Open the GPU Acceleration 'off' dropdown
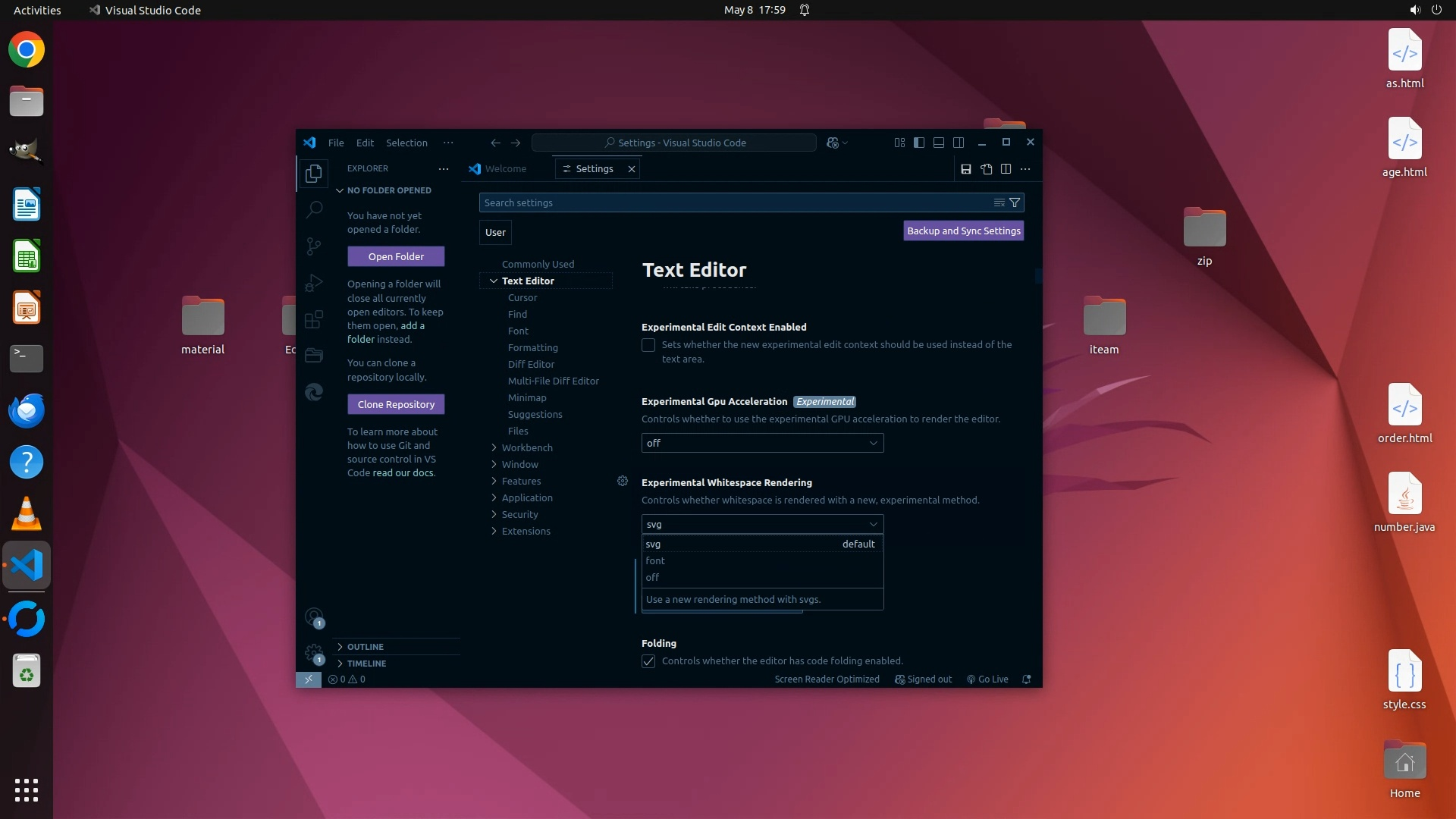 [762, 443]
